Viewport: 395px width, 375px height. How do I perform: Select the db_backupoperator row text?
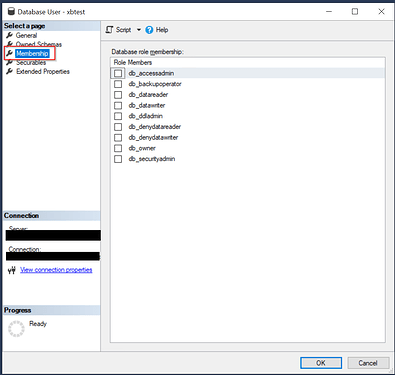[x=155, y=84]
